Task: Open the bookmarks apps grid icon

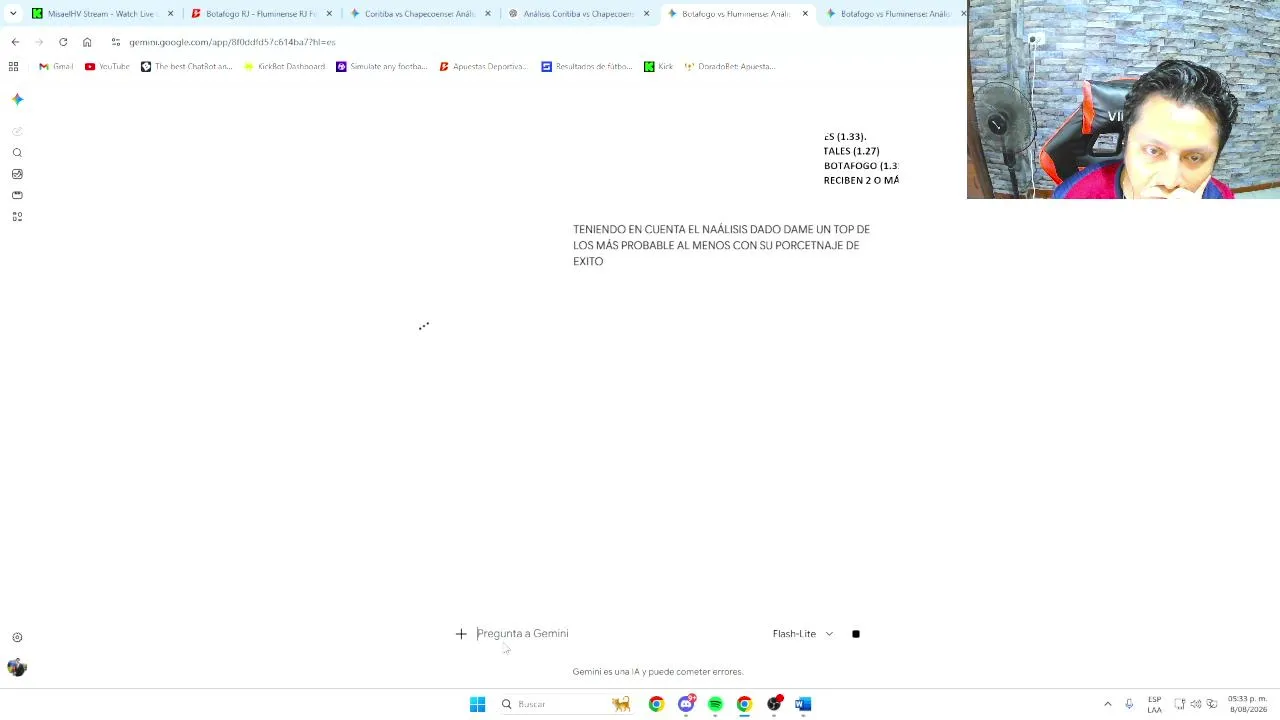Action: (13, 66)
